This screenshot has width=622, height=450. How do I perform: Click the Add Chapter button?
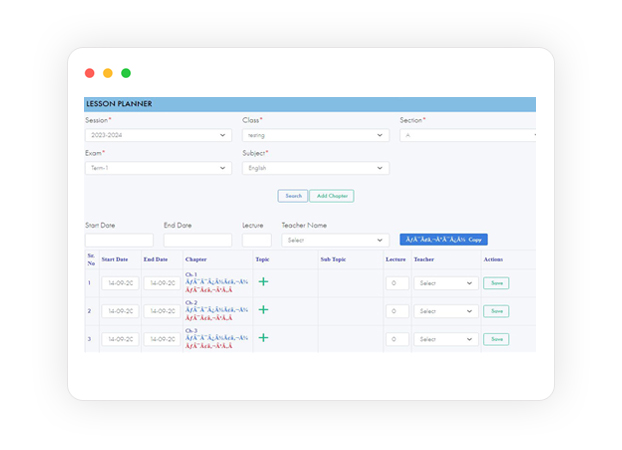click(332, 196)
